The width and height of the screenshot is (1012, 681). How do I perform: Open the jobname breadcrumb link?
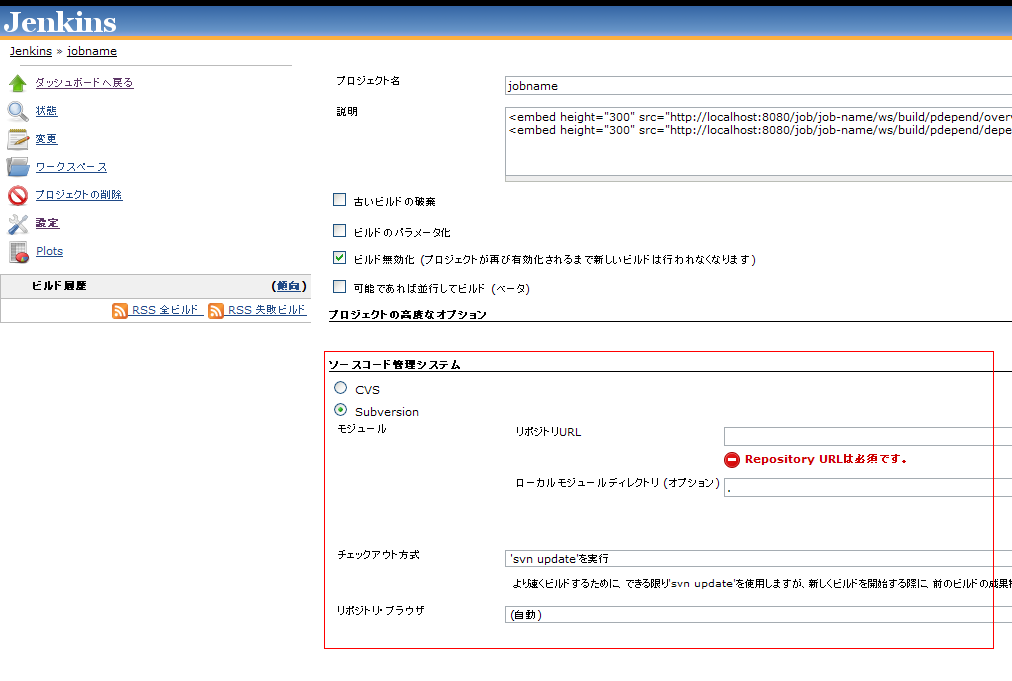pyautogui.click(x=92, y=51)
